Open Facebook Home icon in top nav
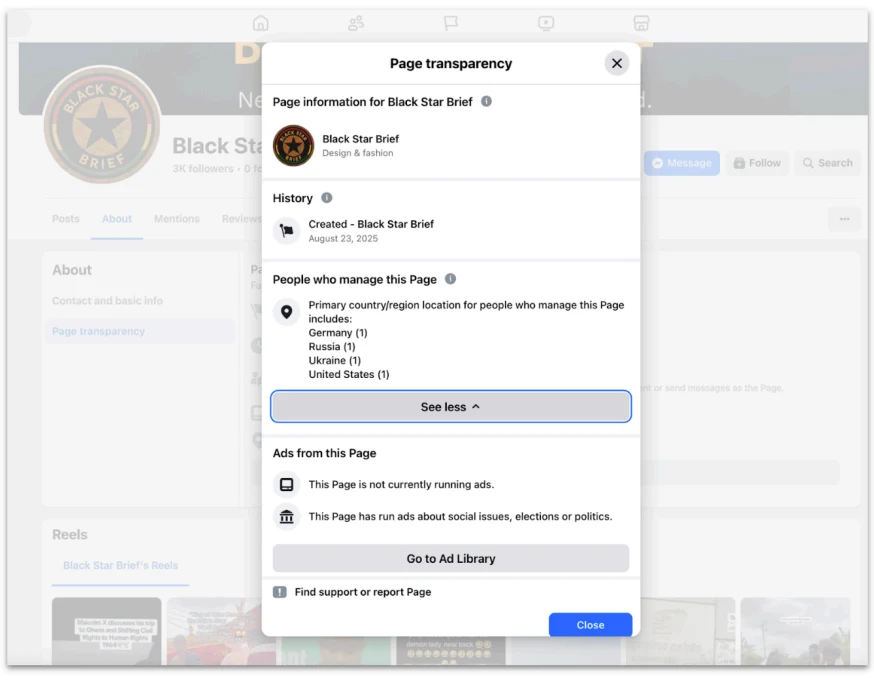 (260, 23)
